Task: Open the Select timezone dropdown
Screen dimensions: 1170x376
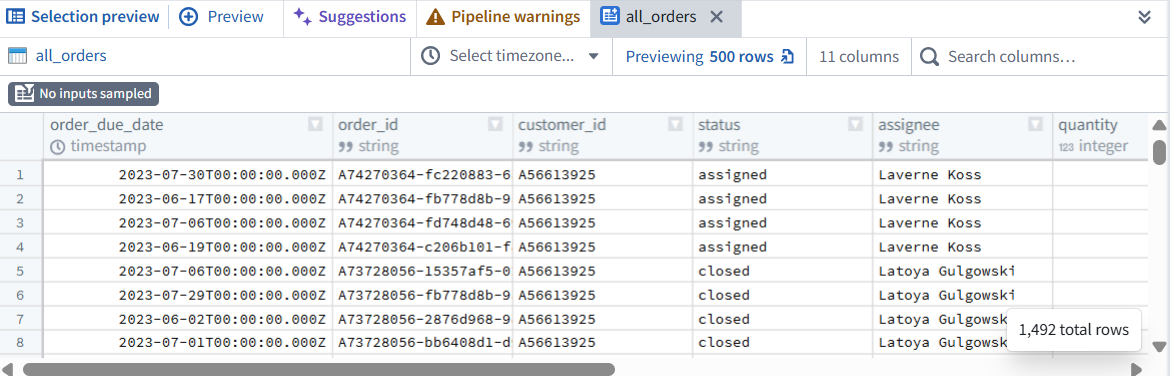Action: (x=511, y=56)
